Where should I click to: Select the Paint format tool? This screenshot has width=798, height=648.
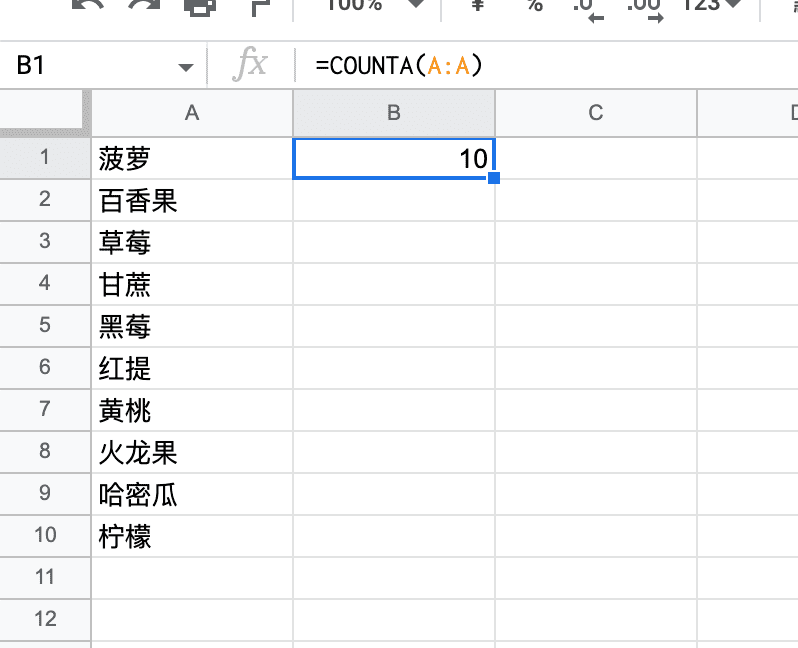coord(261,7)
